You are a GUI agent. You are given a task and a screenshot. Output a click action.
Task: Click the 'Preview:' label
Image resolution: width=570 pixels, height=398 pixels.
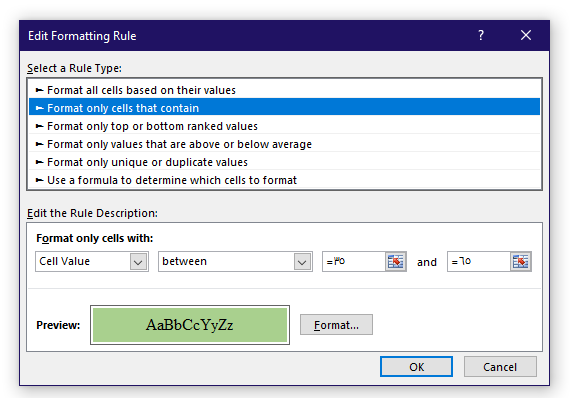(x=58, y=325)
